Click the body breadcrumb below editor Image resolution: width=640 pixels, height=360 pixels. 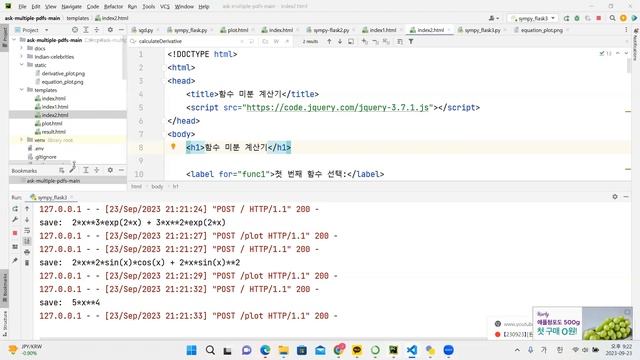pyautogui.click(x=157, y=187)
